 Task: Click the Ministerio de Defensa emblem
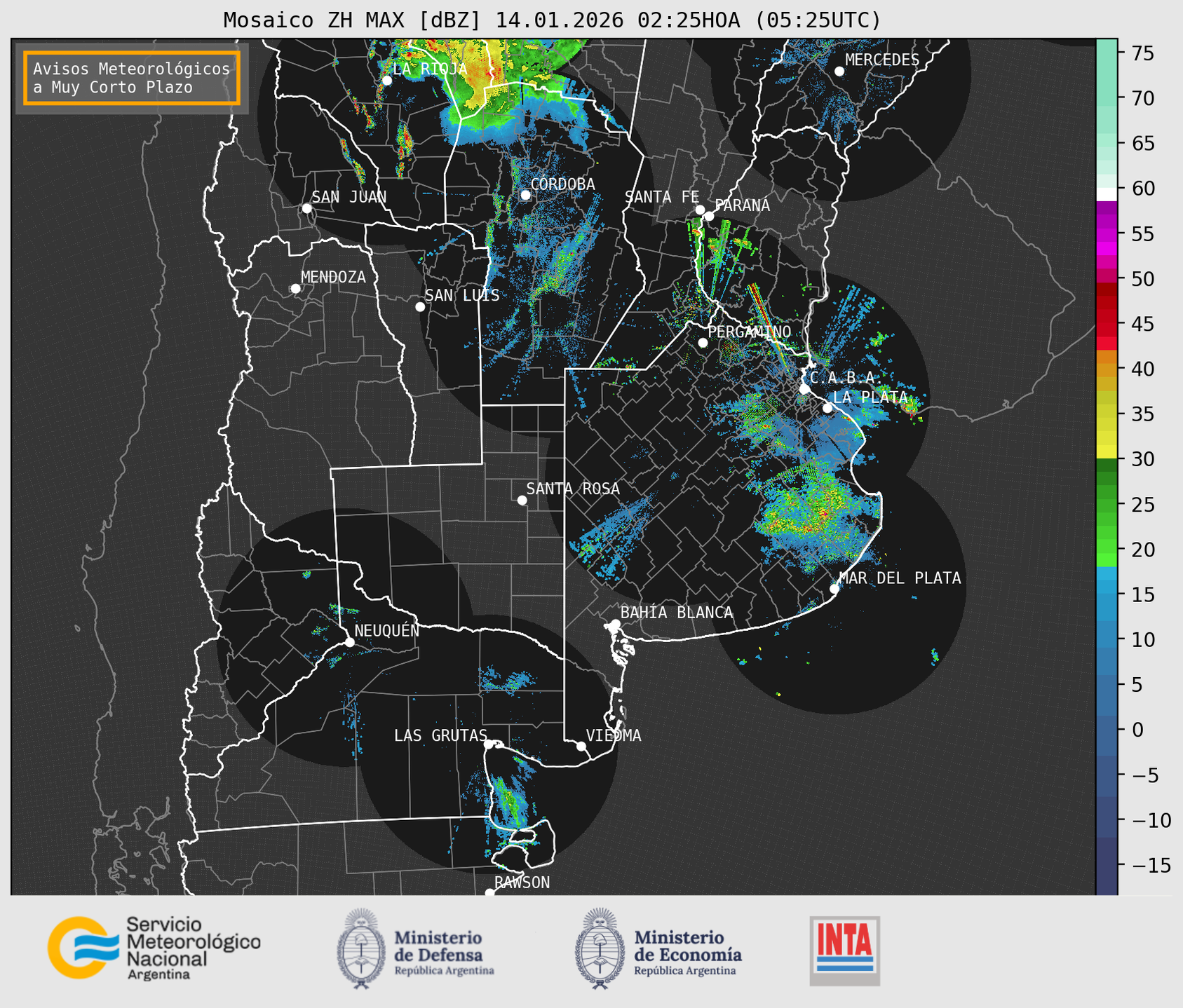(x=361, y=948)
